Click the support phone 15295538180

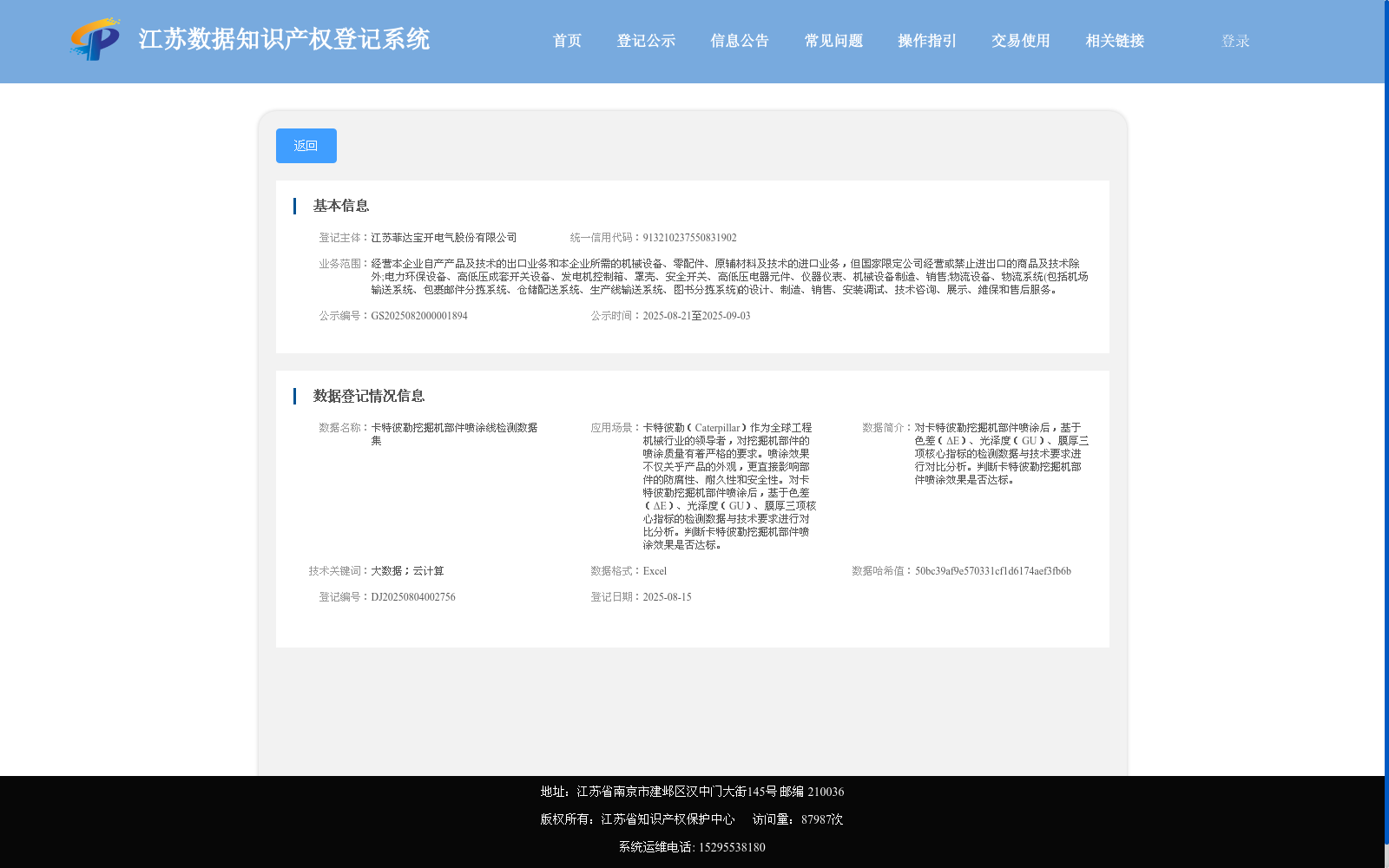point(732,847)
